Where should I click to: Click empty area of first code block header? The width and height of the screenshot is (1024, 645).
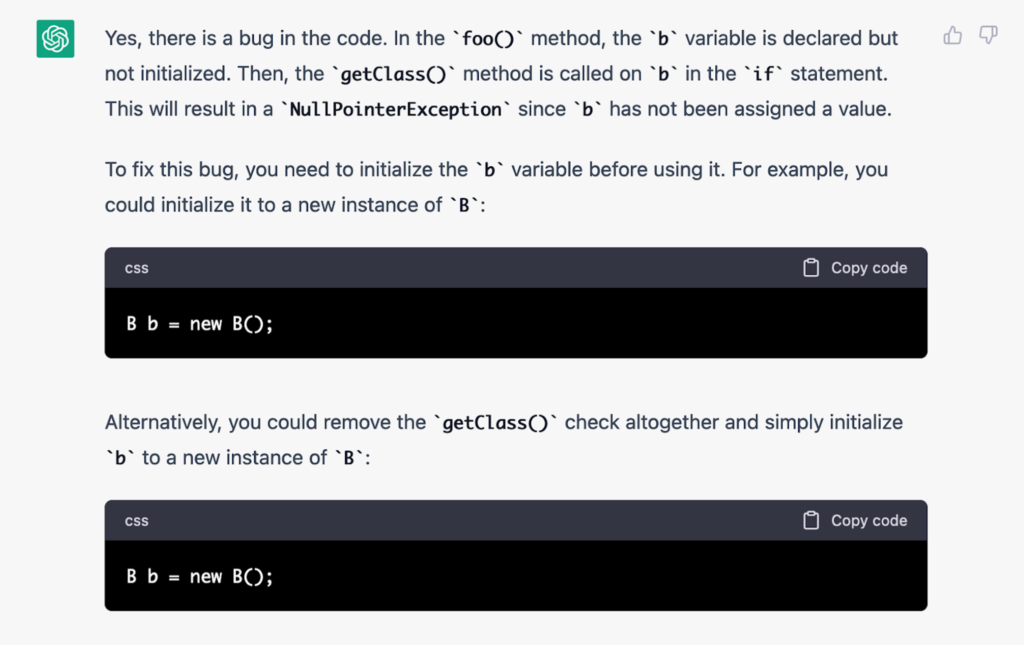click(x=470, y=268)
